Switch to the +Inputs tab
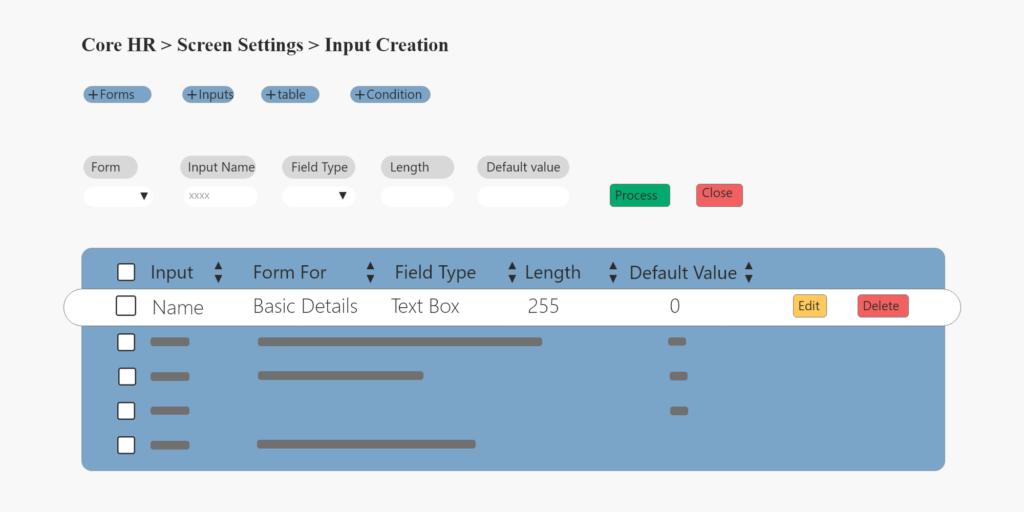 click(x=208, y=95)
